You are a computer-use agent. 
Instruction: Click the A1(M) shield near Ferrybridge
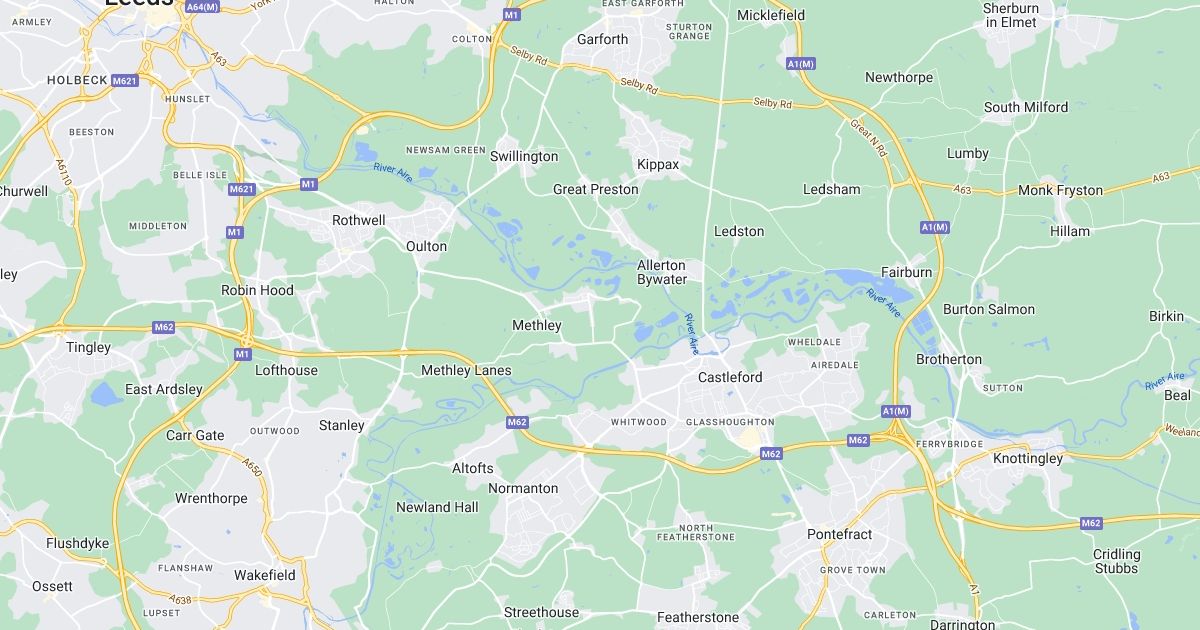(x=896, y=411)
